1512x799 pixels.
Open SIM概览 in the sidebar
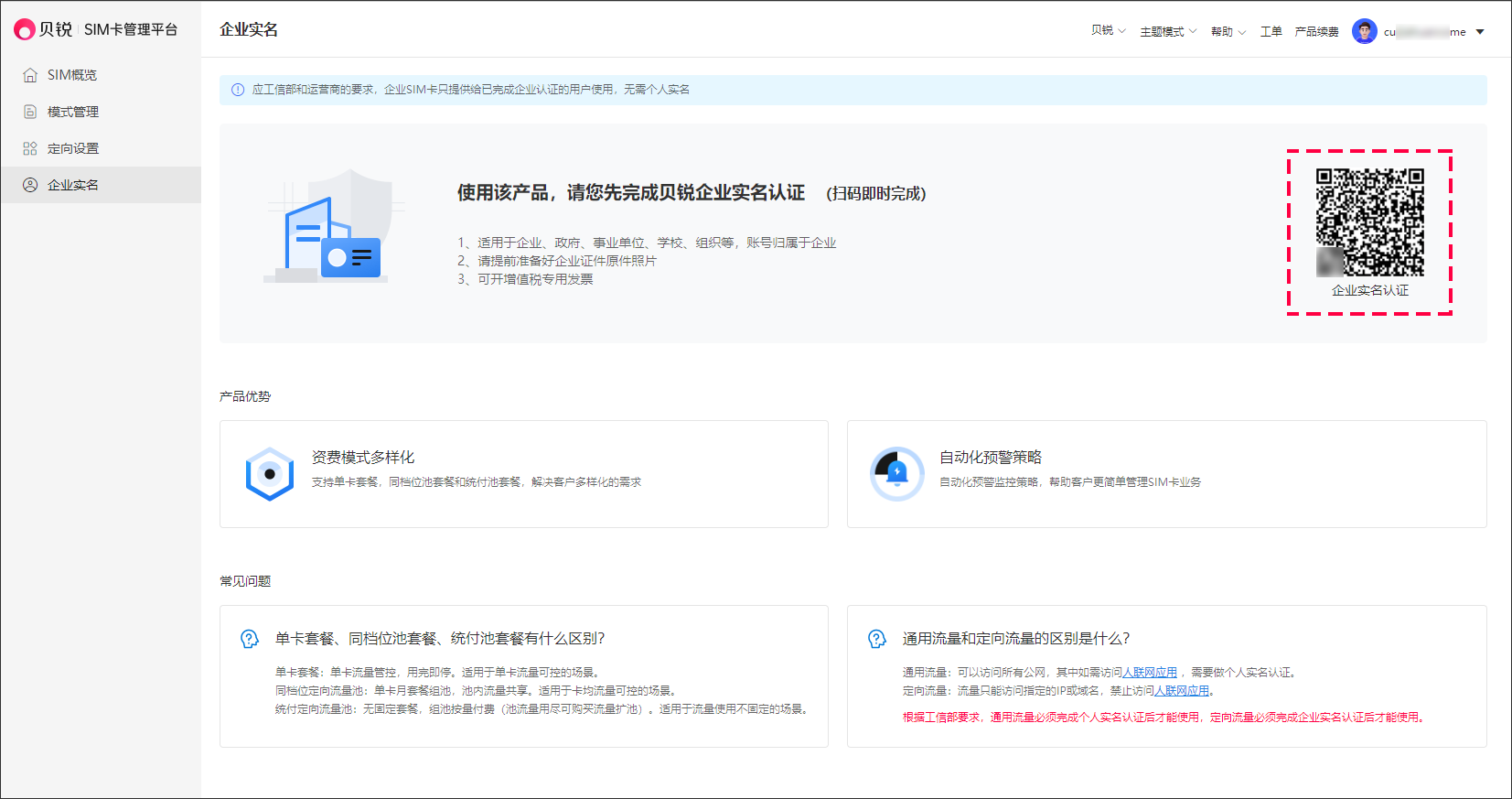click(x=101, y=75)
